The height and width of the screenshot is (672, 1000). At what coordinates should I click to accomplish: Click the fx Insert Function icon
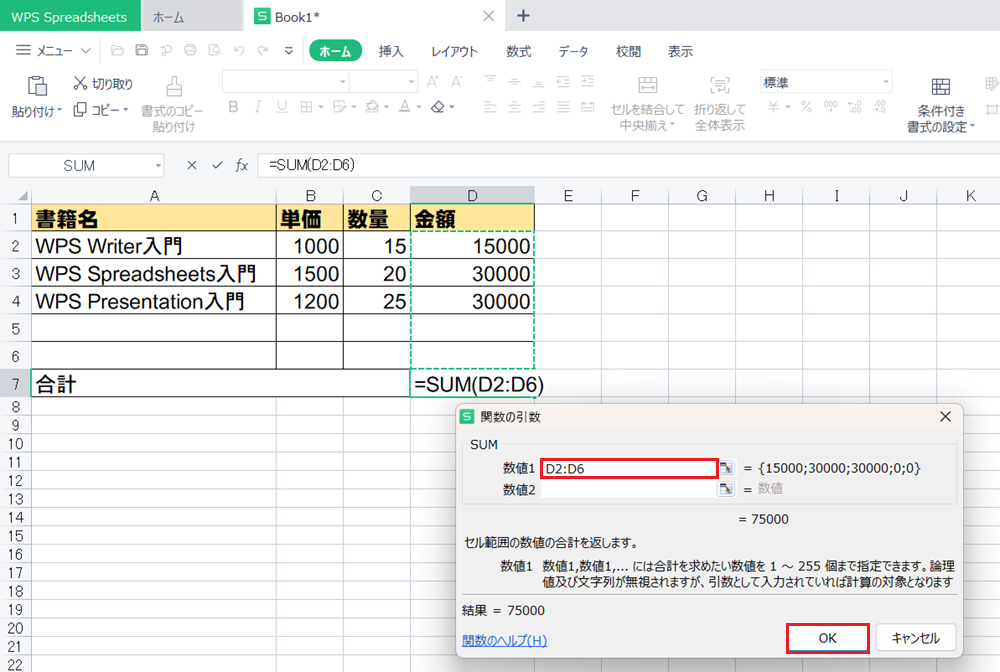coord(241,165)
